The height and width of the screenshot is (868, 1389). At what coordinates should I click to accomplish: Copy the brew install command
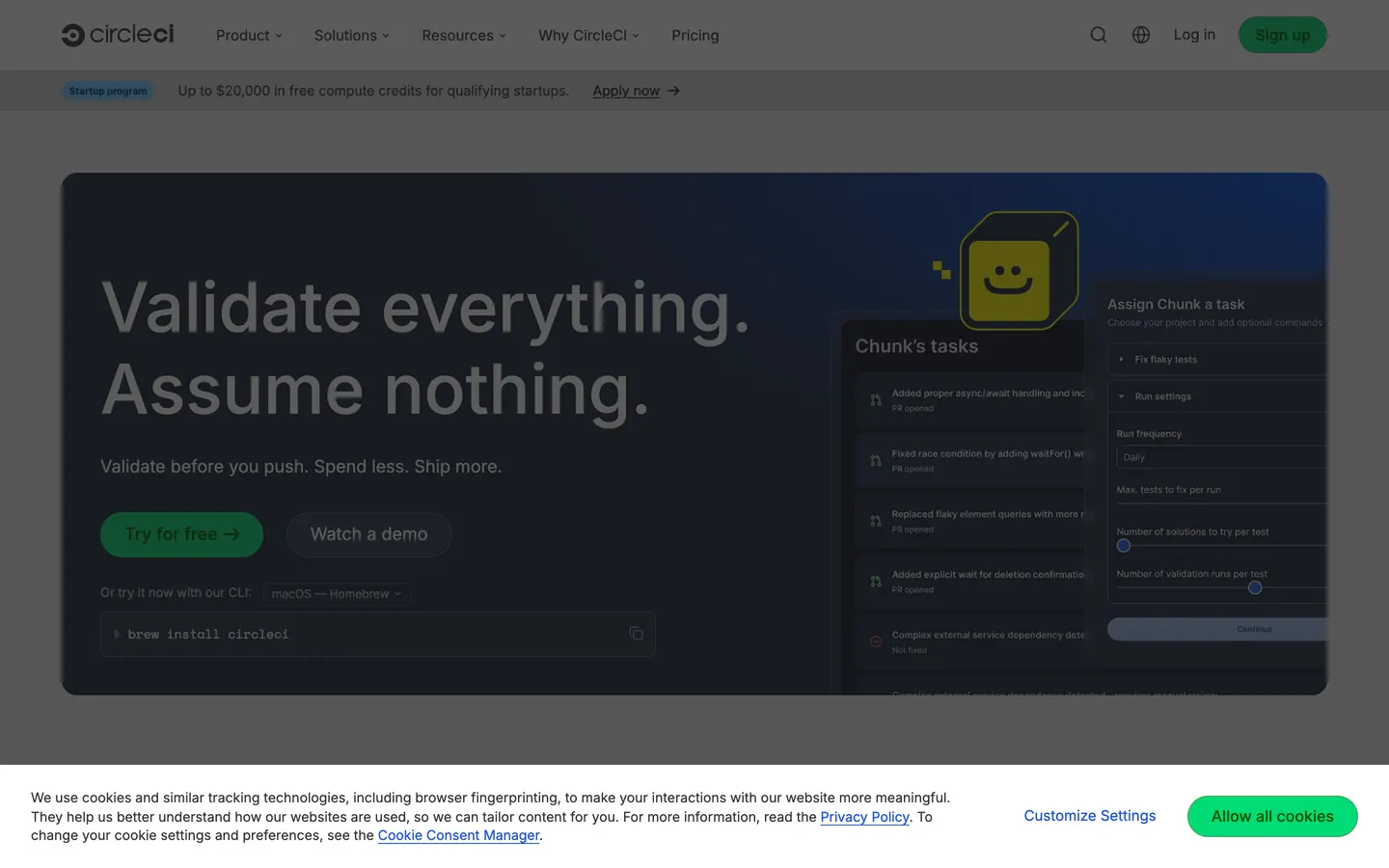coord(636,634)
